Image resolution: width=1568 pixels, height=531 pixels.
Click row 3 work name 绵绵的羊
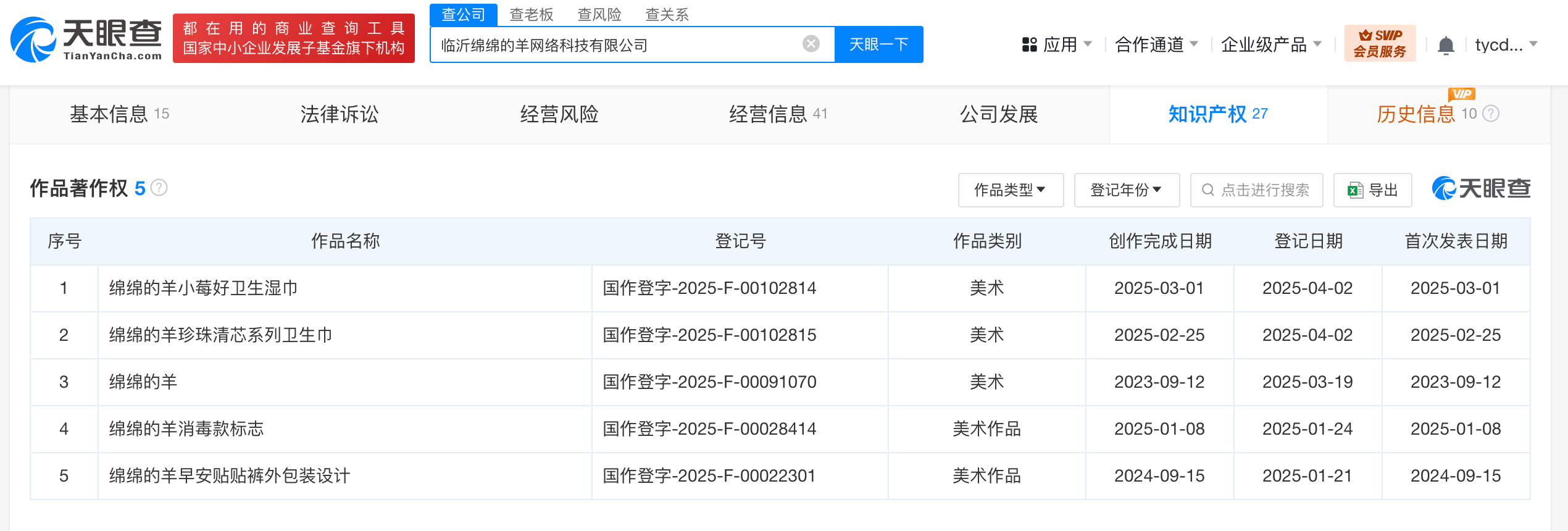[x=143, y=382]
